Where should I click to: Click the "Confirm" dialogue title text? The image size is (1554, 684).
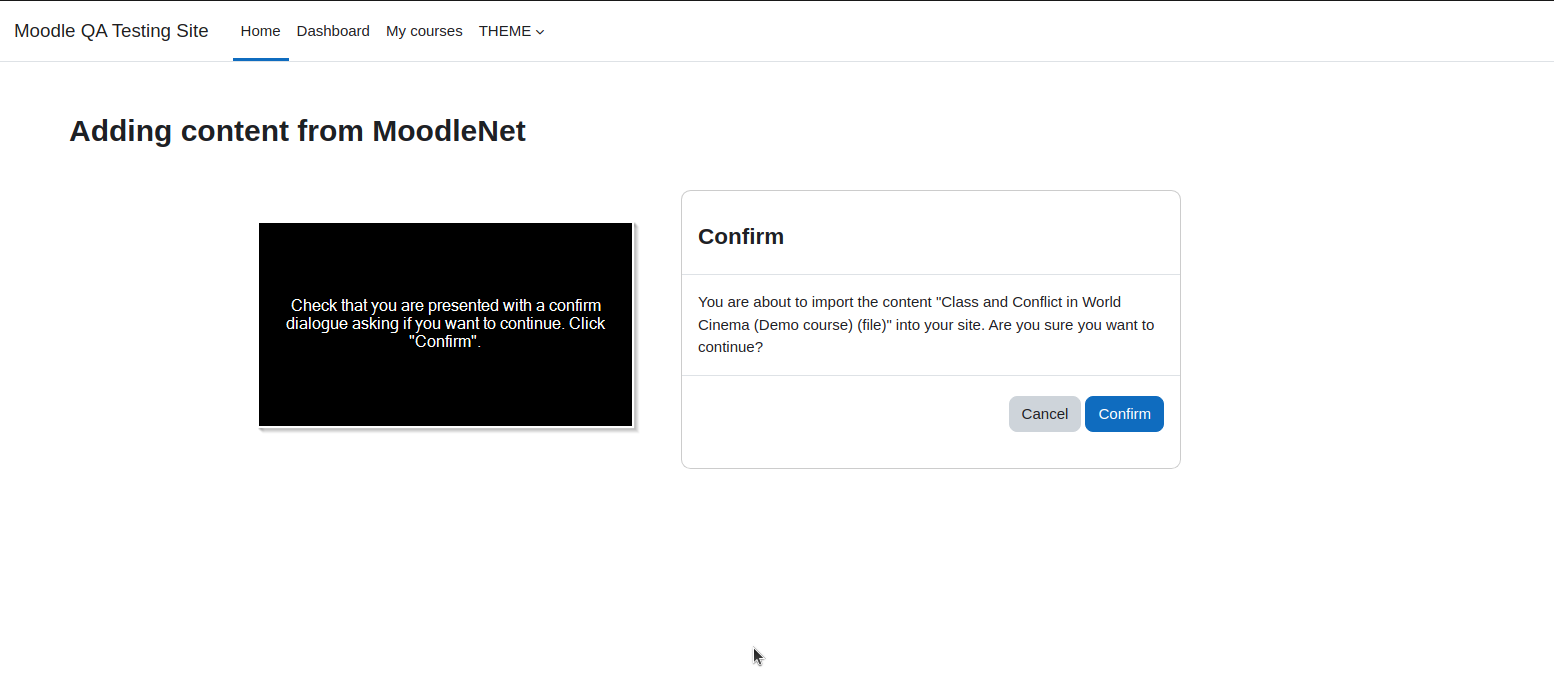[x=741, y=237]
